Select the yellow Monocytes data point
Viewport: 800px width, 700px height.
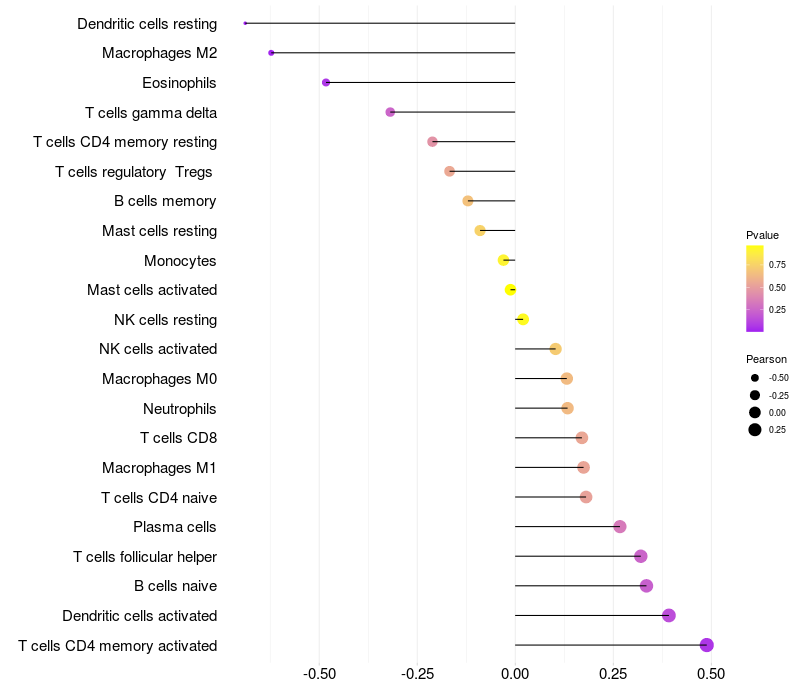(x=504, y=260)
